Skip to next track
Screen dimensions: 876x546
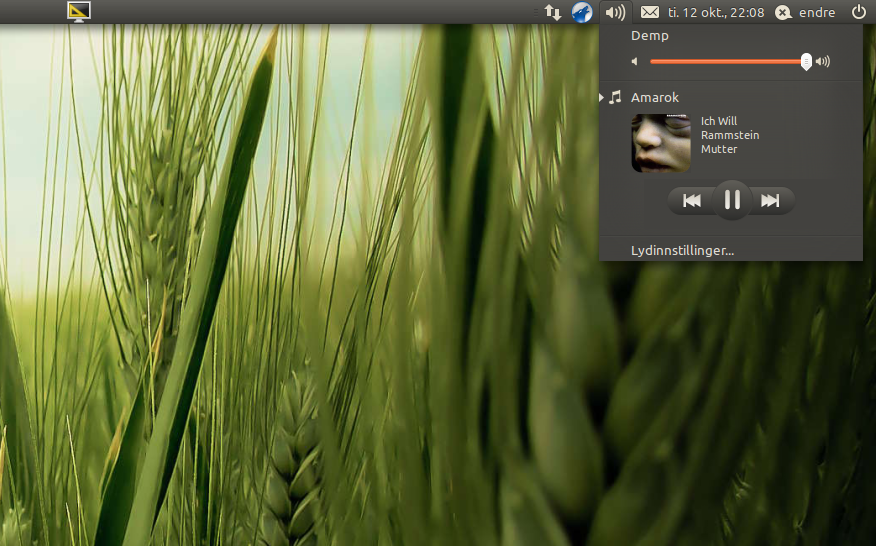[x=770, y=201]
